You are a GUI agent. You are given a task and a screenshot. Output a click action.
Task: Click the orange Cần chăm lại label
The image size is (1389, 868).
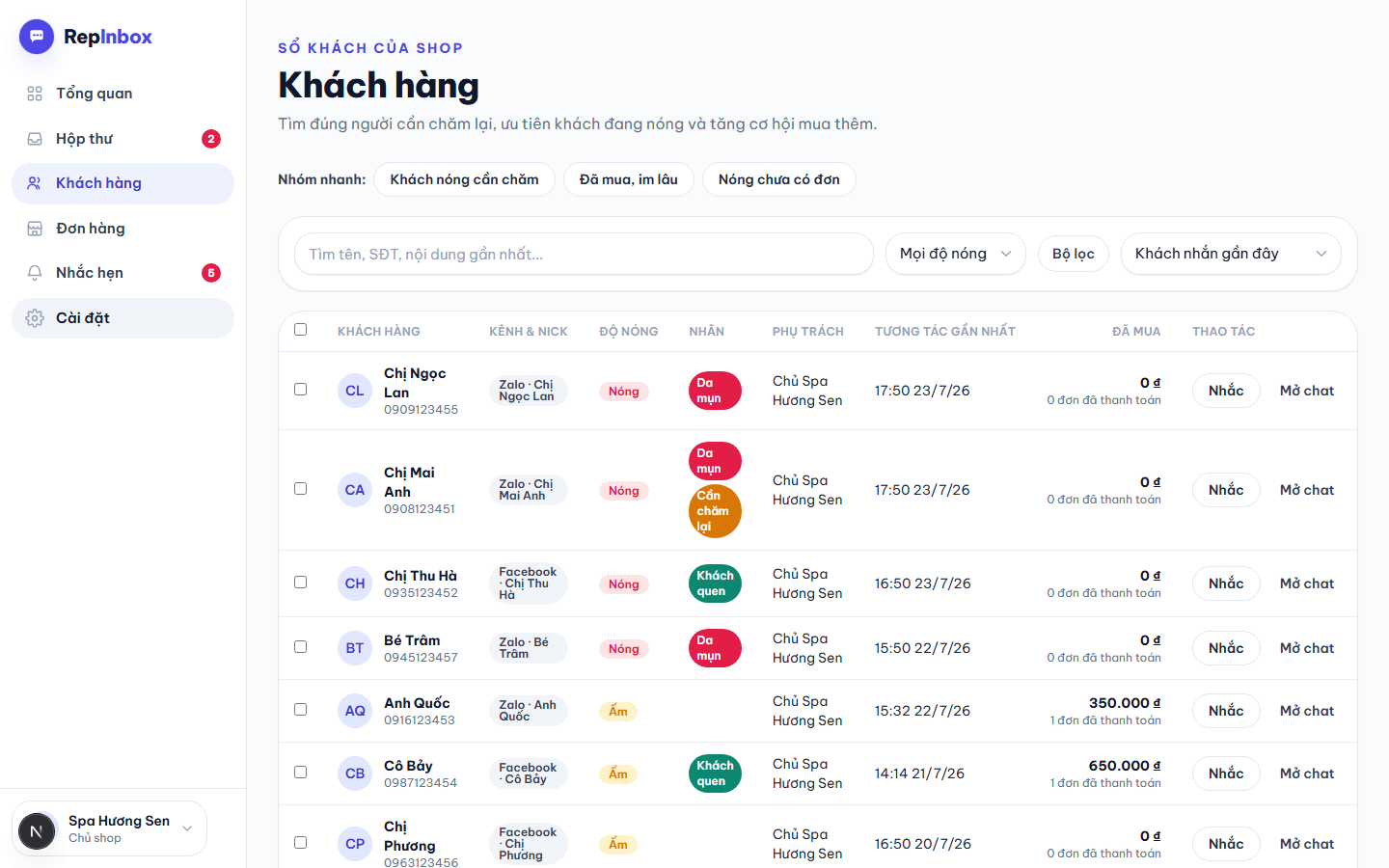pyautogui.click(x=715, y=511)
